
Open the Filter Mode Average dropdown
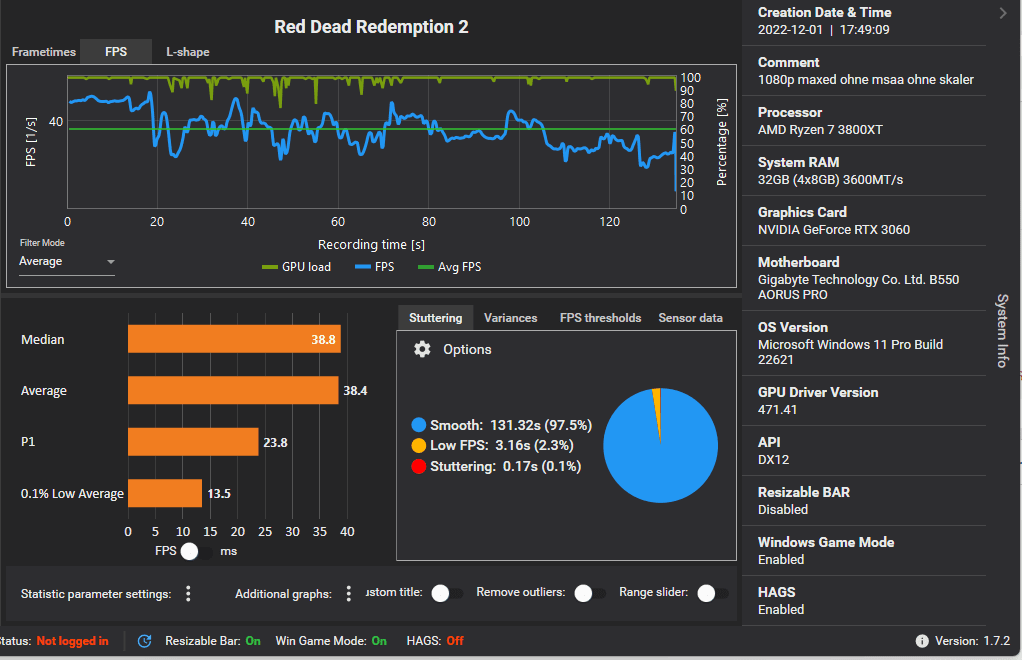point(66,261)
